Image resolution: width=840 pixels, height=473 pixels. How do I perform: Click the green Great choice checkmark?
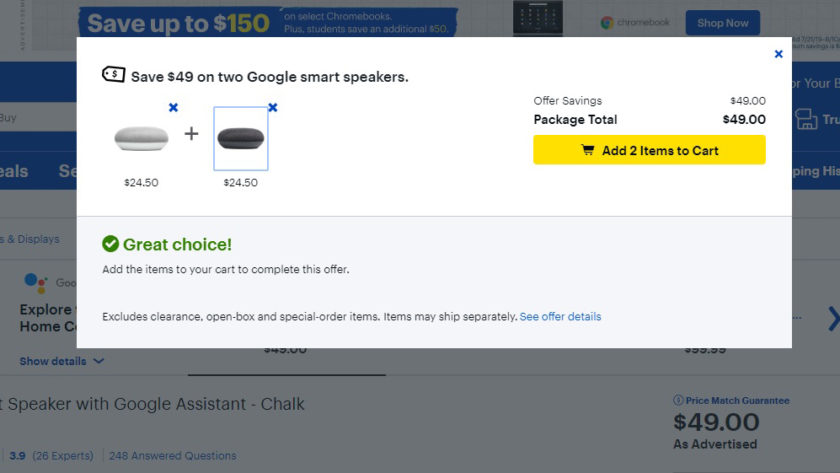pyautogui.click(x=110, y=244)
